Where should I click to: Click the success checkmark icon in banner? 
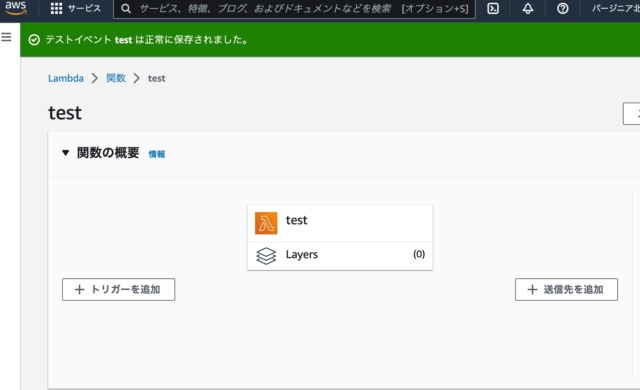[x=34, y=40]
